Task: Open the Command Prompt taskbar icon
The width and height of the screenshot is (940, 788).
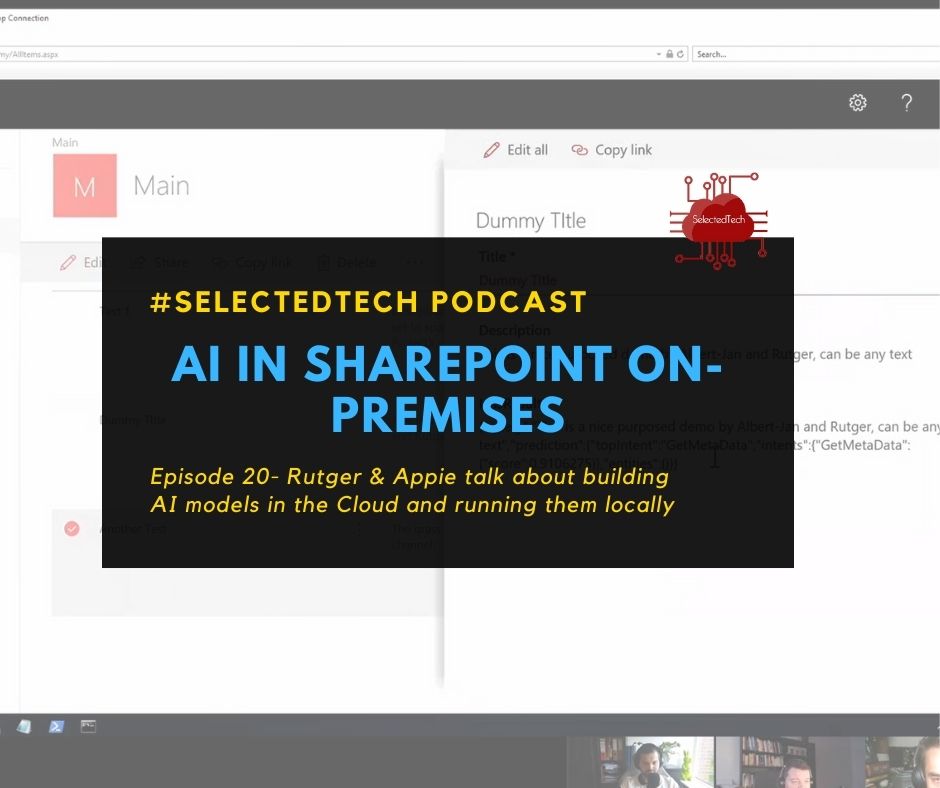Action: click(x=88, y=726)
